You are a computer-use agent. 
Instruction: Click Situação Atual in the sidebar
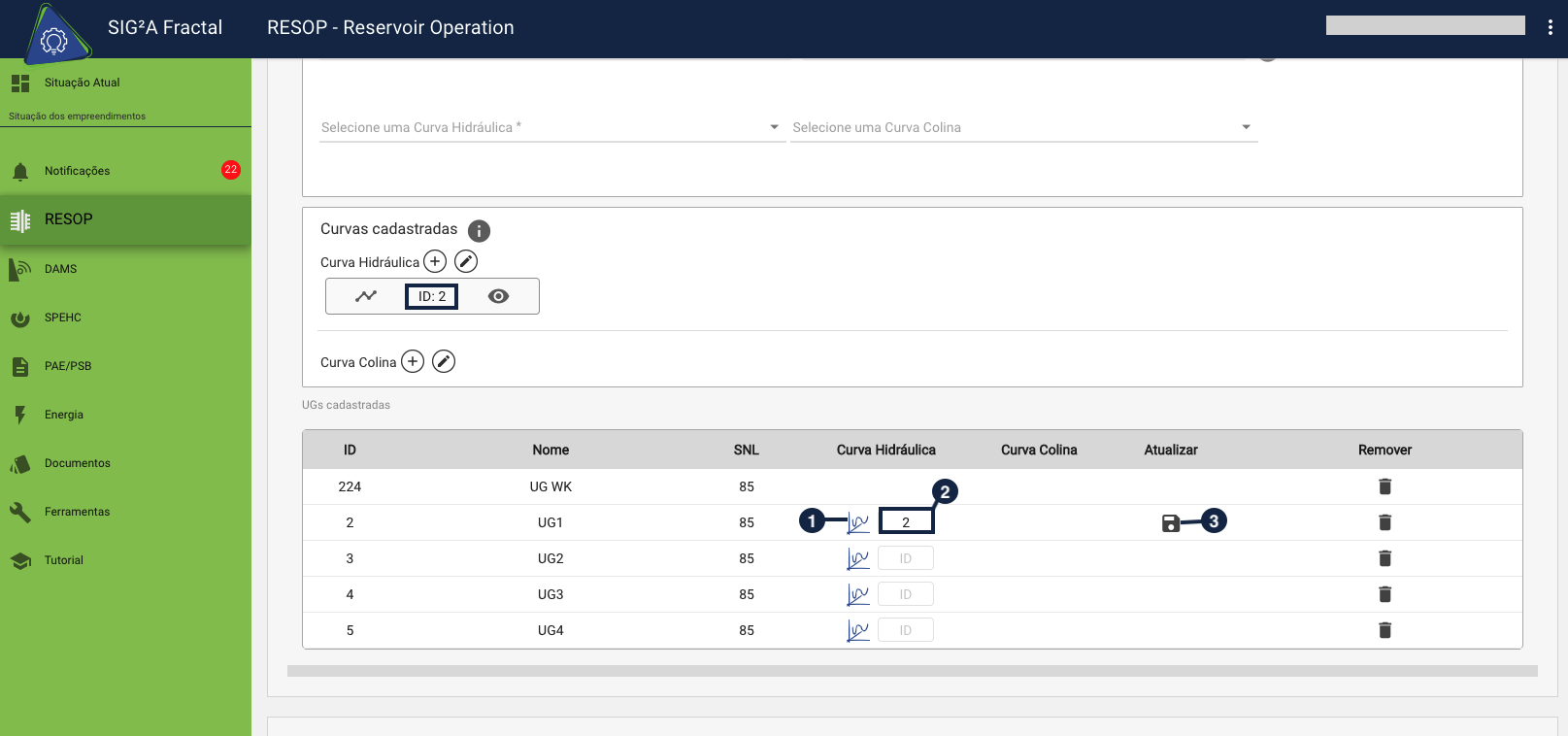tap(82, 83)
